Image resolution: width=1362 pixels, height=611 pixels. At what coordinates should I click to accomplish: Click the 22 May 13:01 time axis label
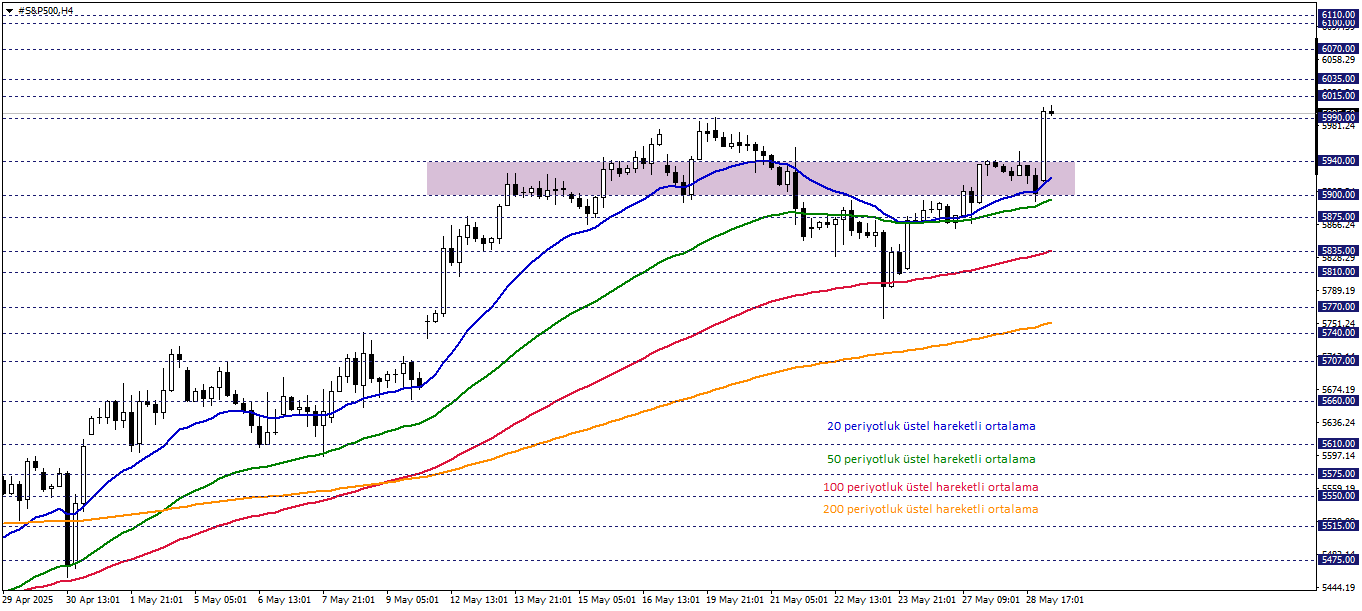861,601
